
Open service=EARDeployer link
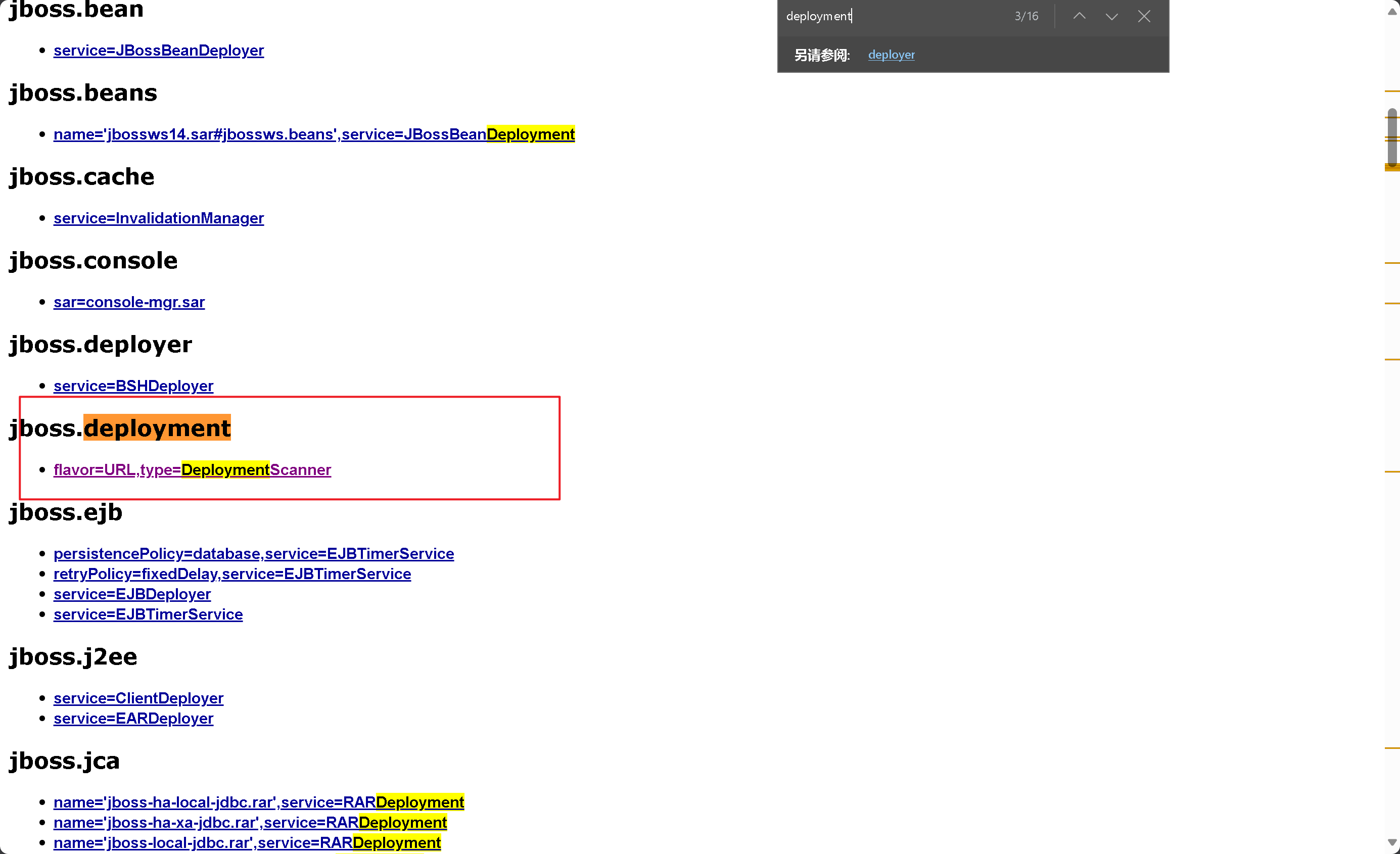pyautogui.click(x=133, y=719)
